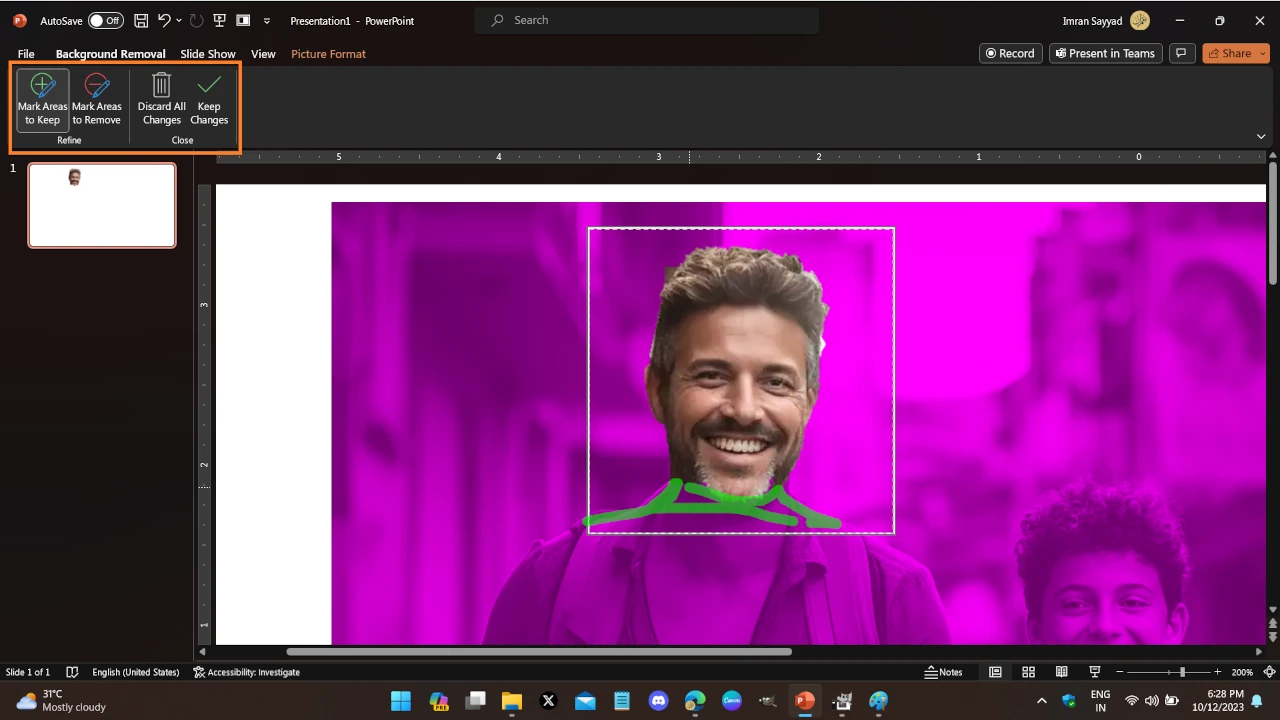Click Keep Changes checkmark

tap(209, 100)
